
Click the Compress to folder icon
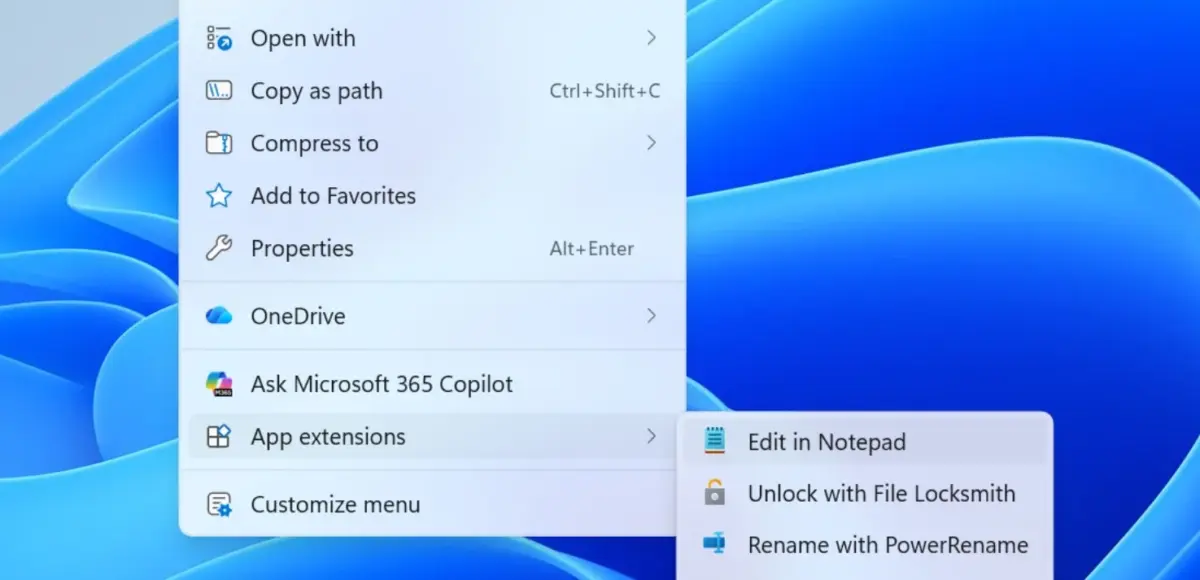(219, 143)
